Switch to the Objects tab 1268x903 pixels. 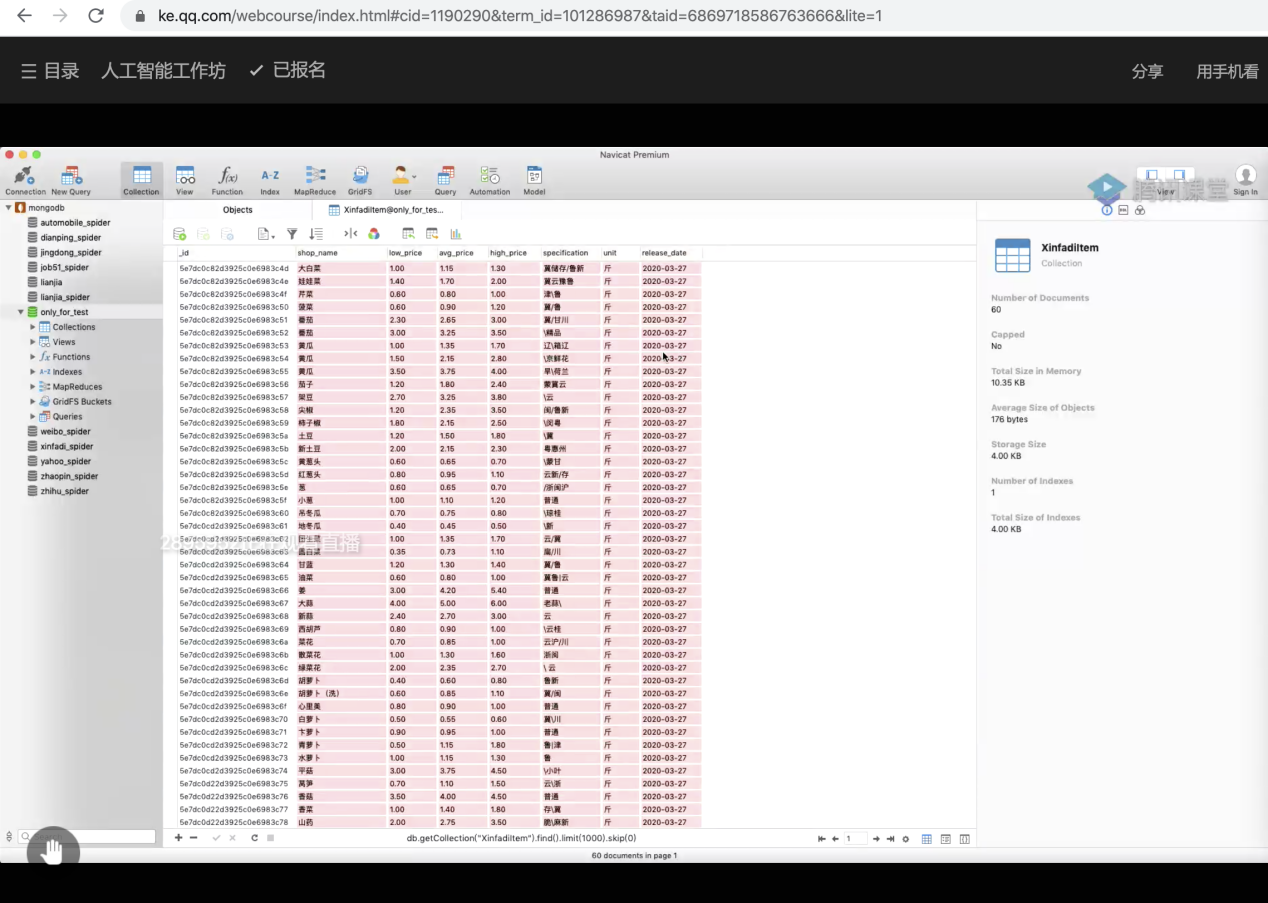point(238,210)
